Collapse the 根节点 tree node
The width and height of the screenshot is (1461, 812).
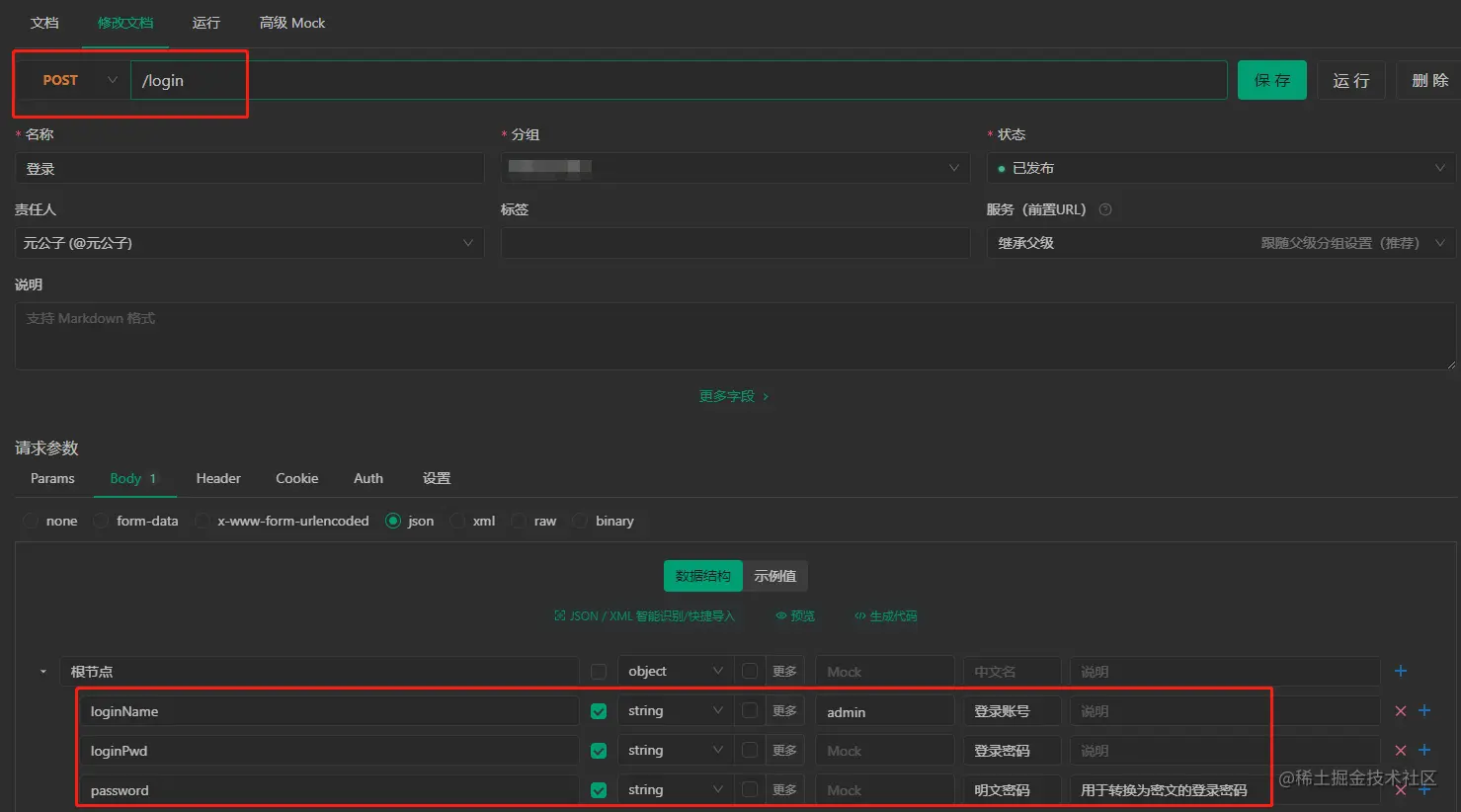coord(41,671)
